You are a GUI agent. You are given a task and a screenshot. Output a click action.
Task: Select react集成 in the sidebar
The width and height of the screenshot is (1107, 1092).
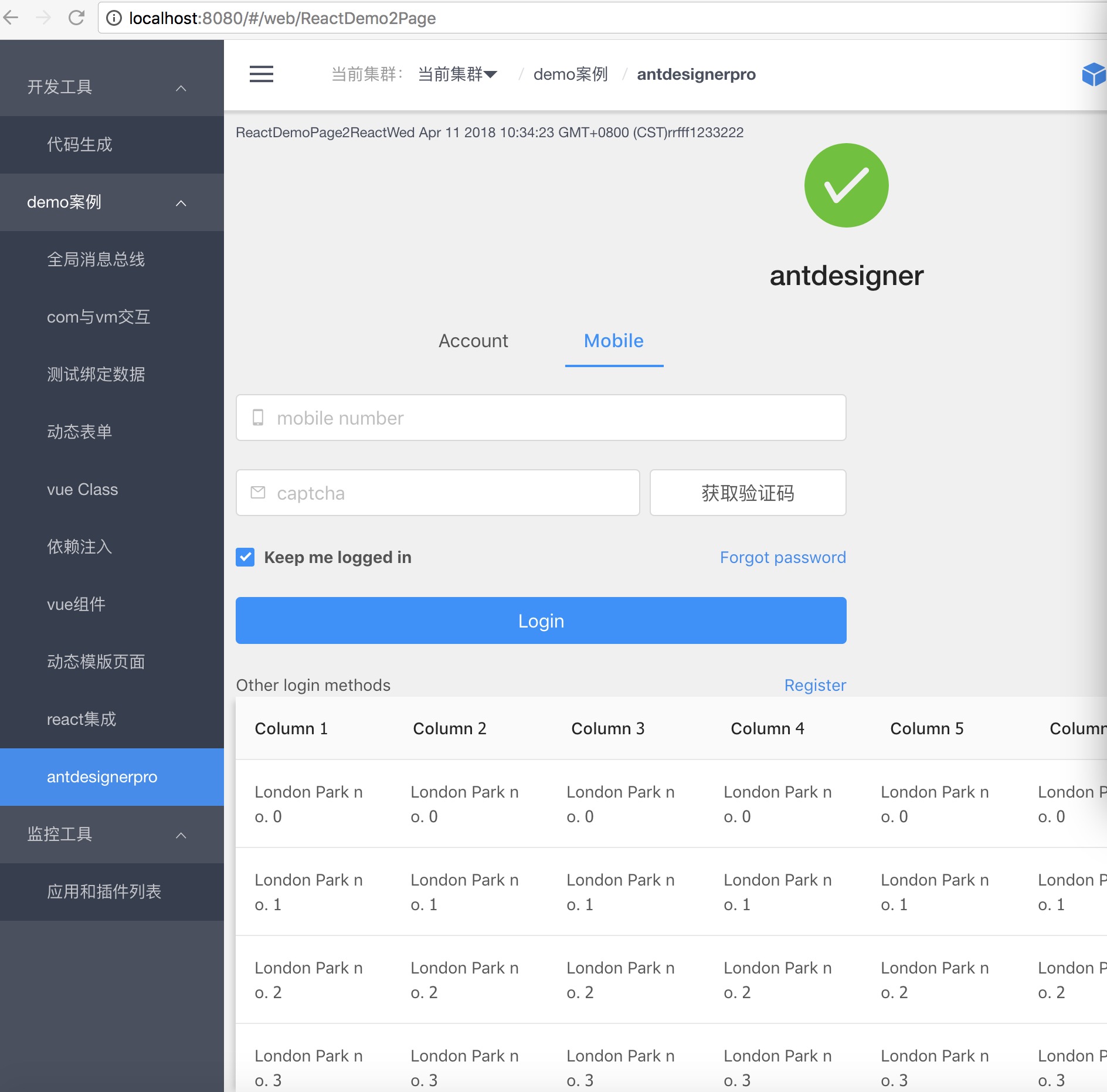click(112, 719)
